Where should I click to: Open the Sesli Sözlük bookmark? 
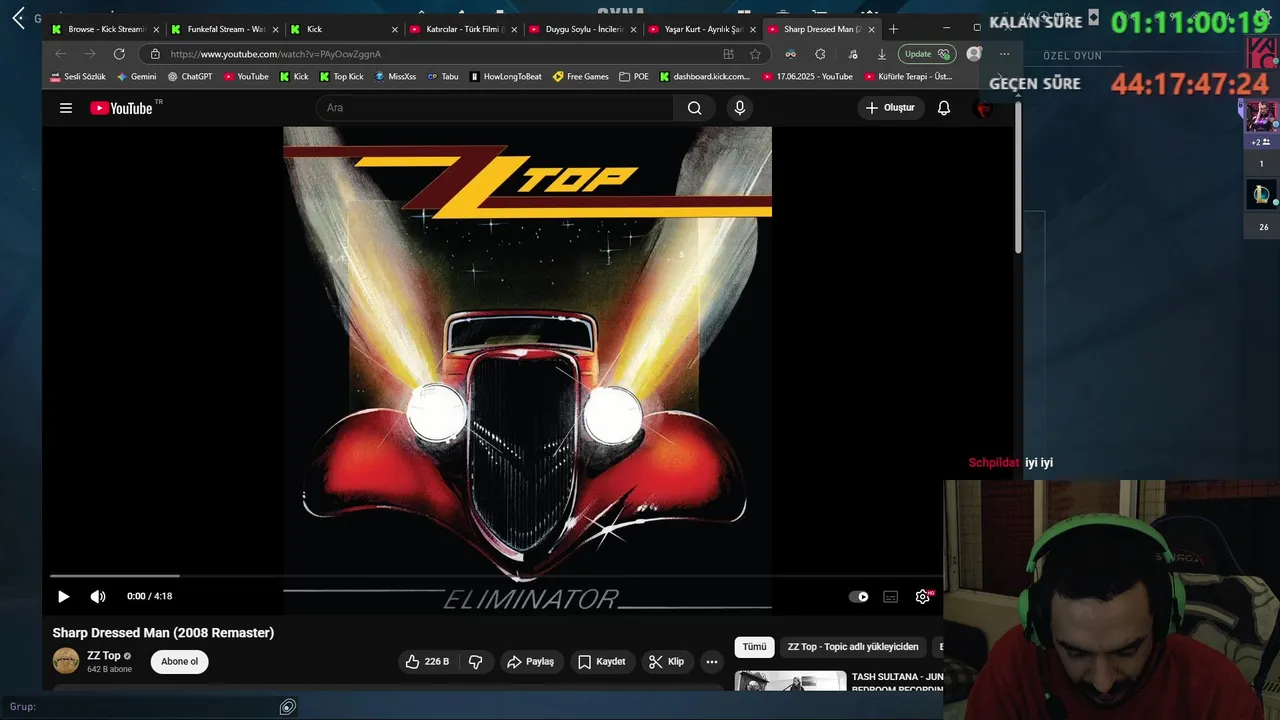point(78,76)
